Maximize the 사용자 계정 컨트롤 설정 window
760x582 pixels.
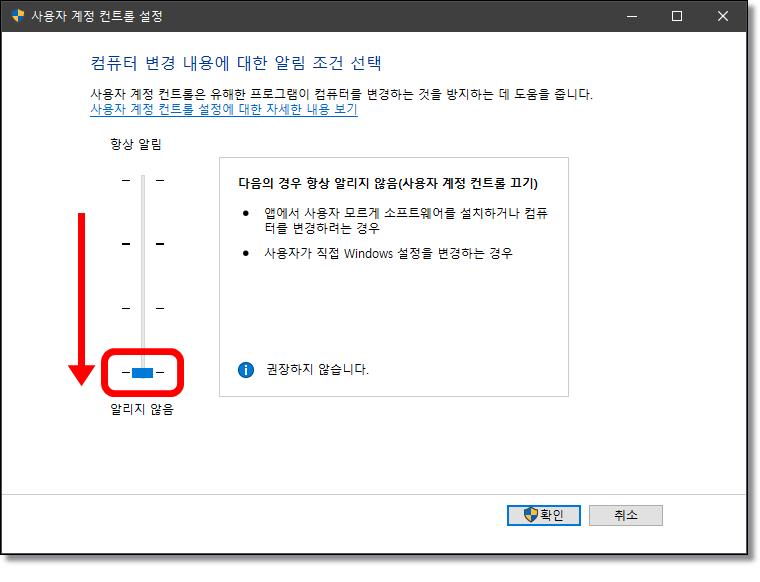(677, 16)
